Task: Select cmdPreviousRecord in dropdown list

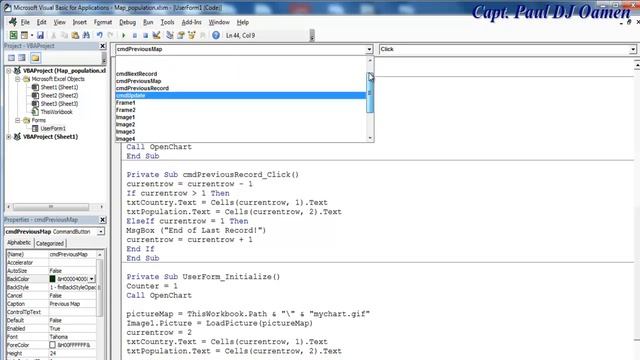Action: coord(241,88)
